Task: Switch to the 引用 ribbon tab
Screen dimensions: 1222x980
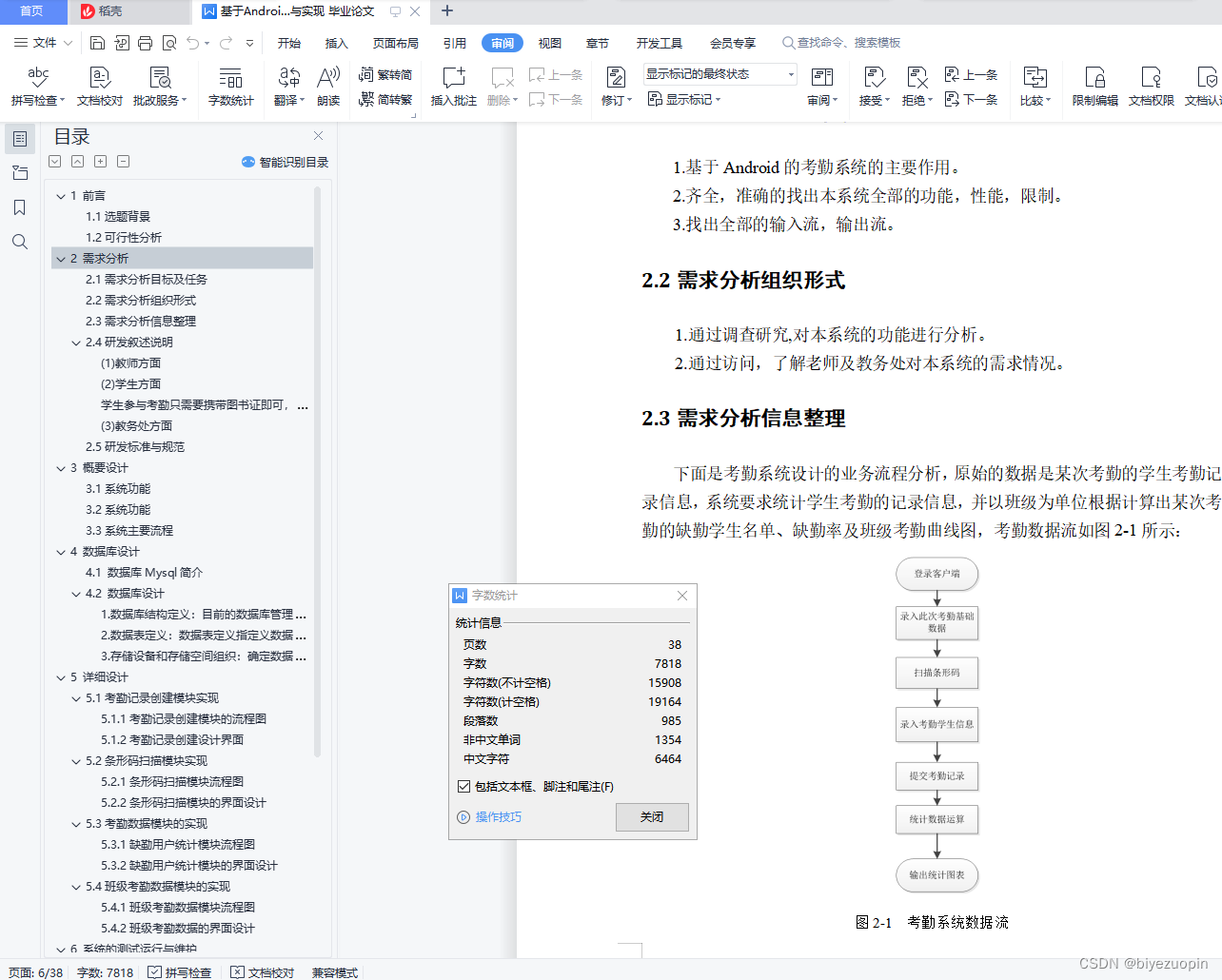Action: click(x=455, y=43)
